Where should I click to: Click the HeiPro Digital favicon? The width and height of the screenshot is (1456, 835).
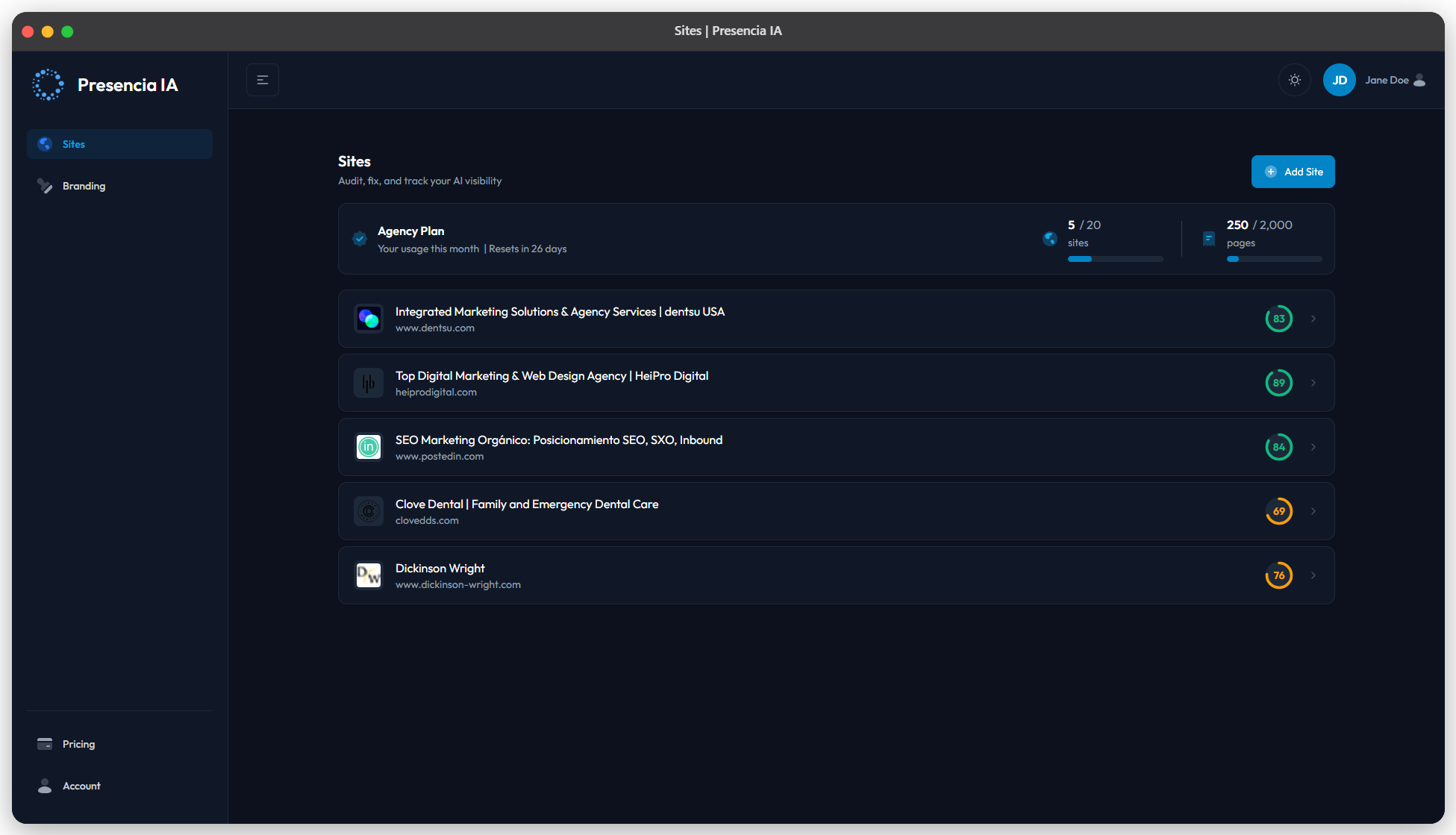pos(369,383)
